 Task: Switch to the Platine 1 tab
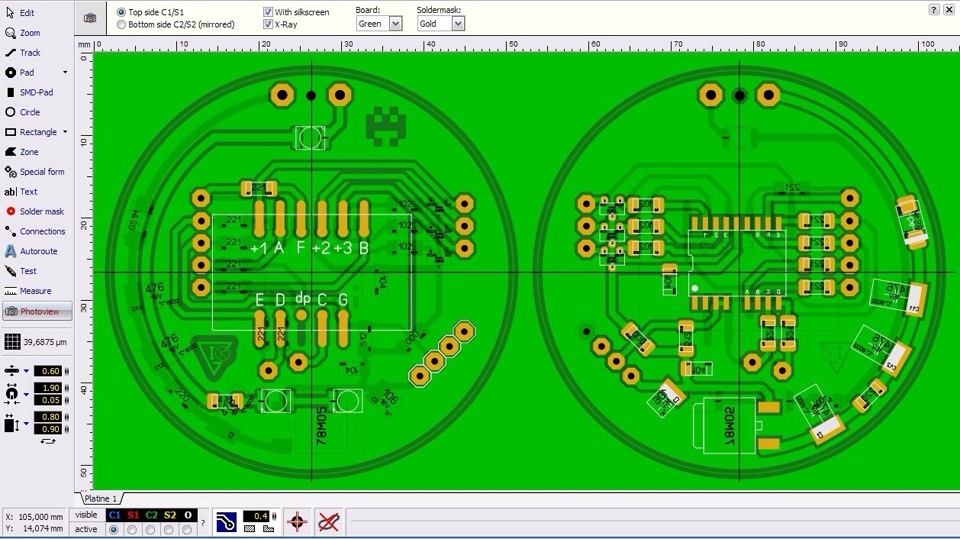tap(100, 499)
